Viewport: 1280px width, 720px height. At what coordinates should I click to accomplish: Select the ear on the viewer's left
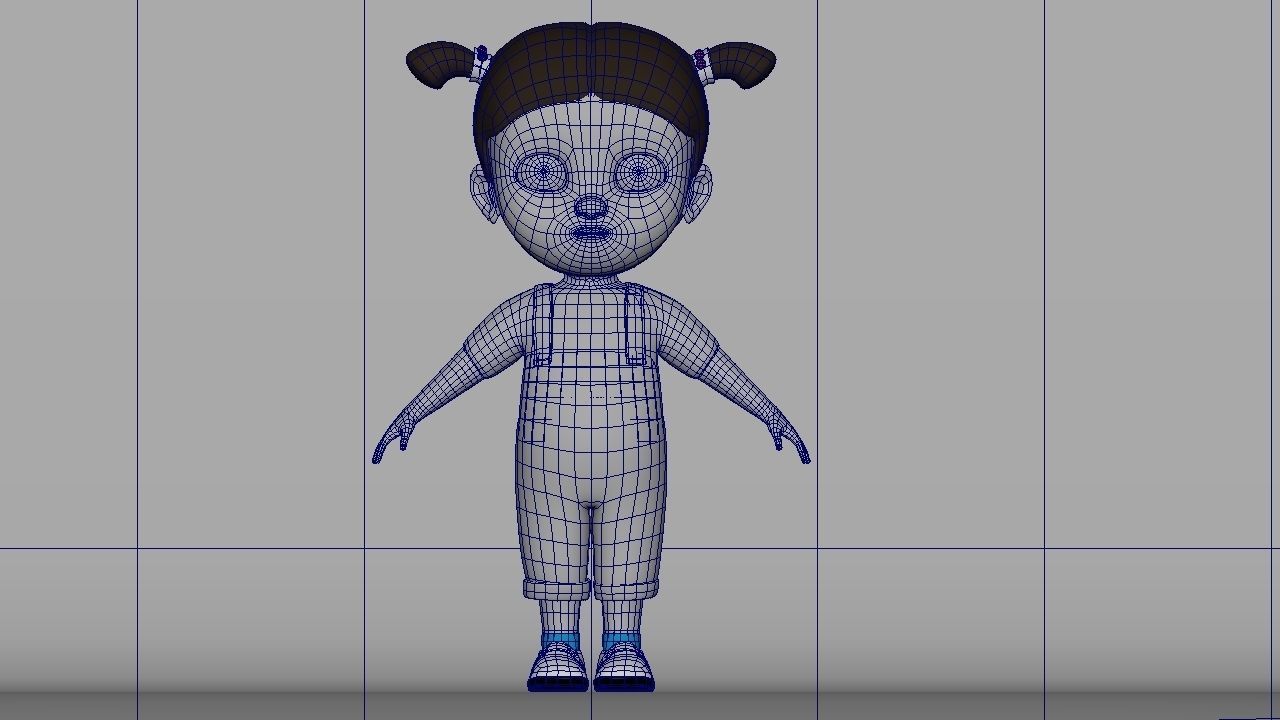[483, 192]
